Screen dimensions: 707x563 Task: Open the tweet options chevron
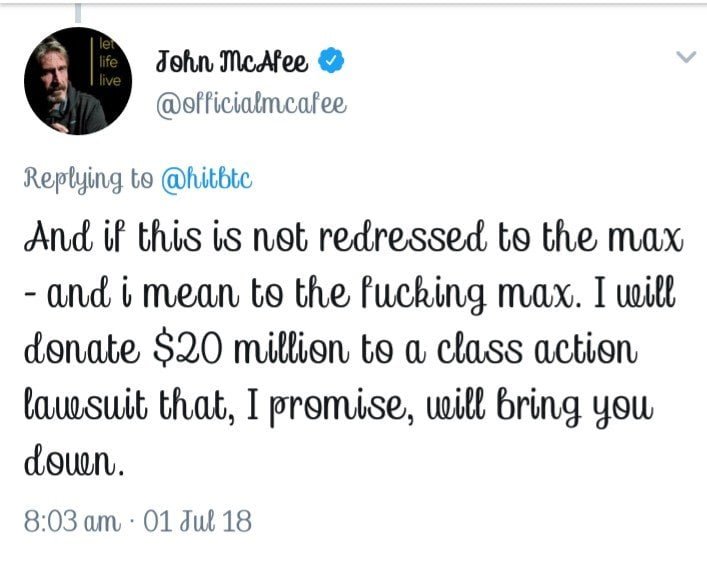pyautogui.click(x=686, y=57)
